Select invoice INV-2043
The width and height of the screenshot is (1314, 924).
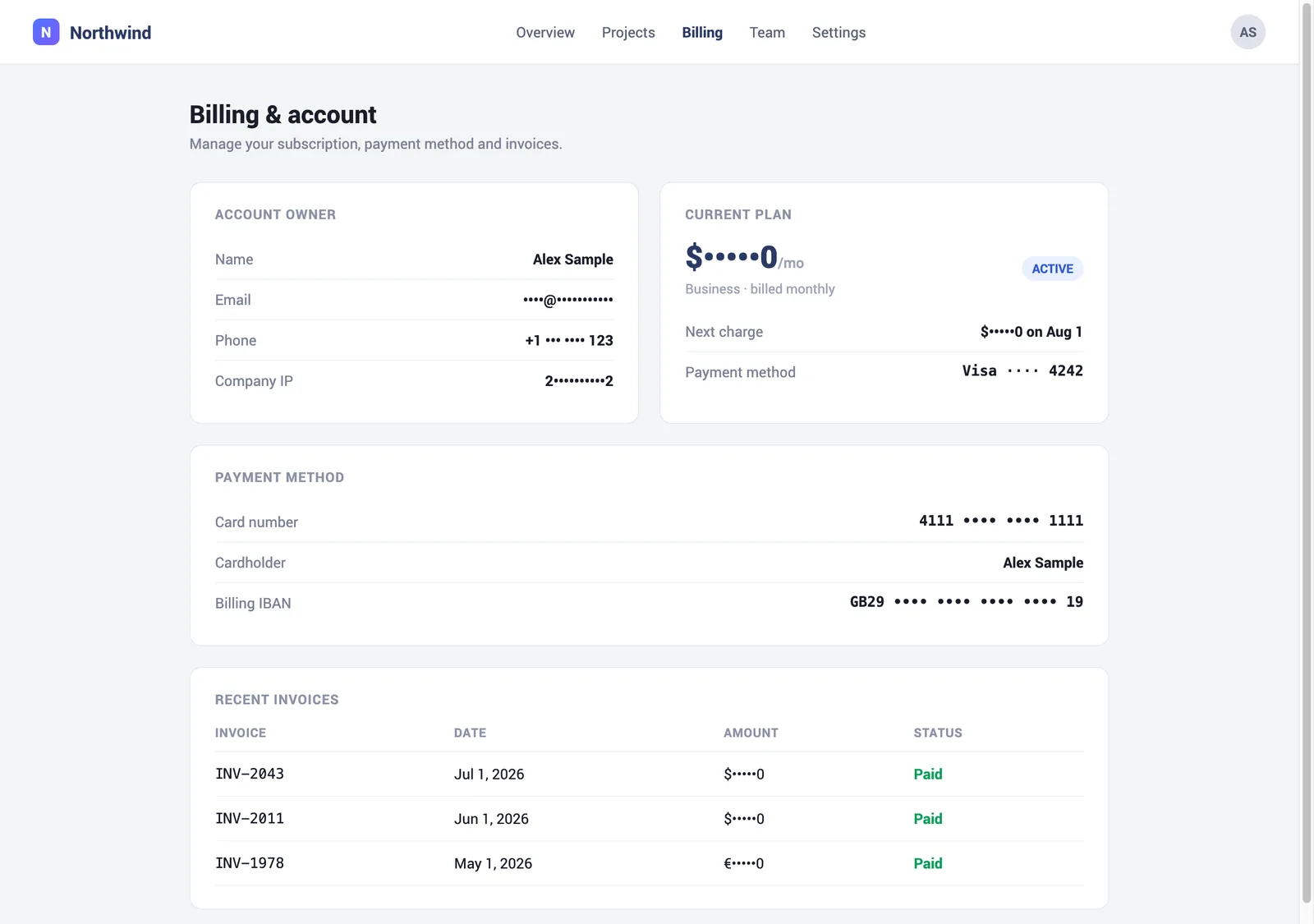(x=250, y=774)
